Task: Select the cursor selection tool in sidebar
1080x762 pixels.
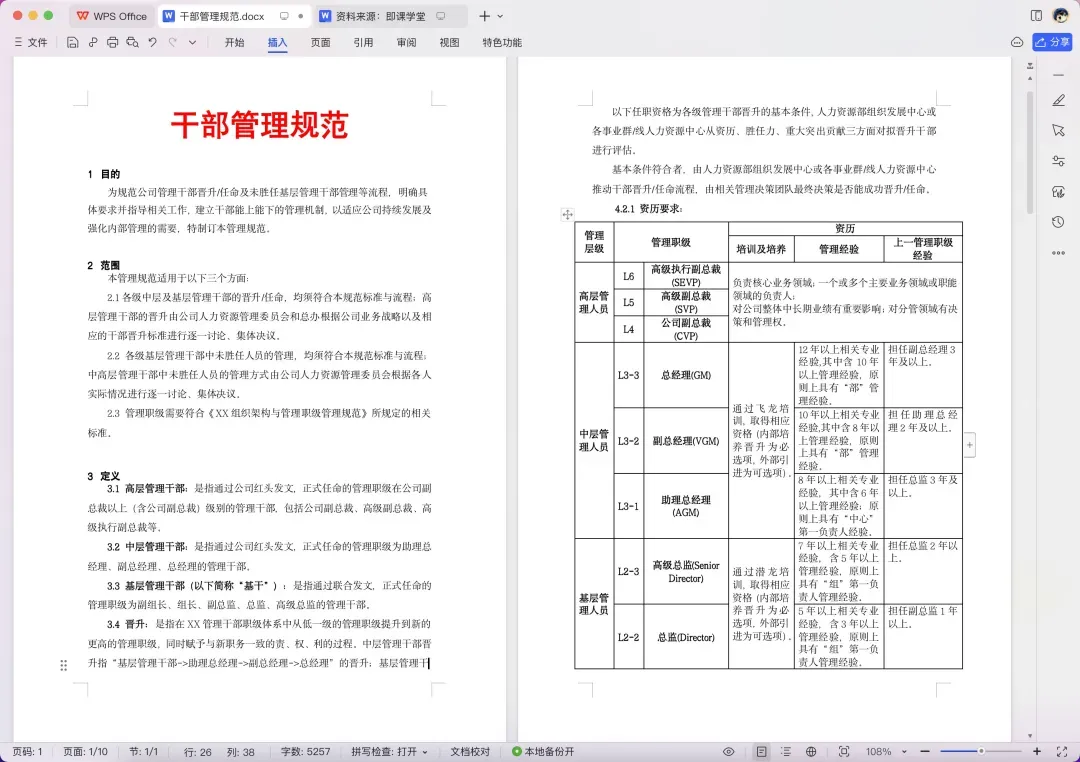Action: (x=1059, y=130)
